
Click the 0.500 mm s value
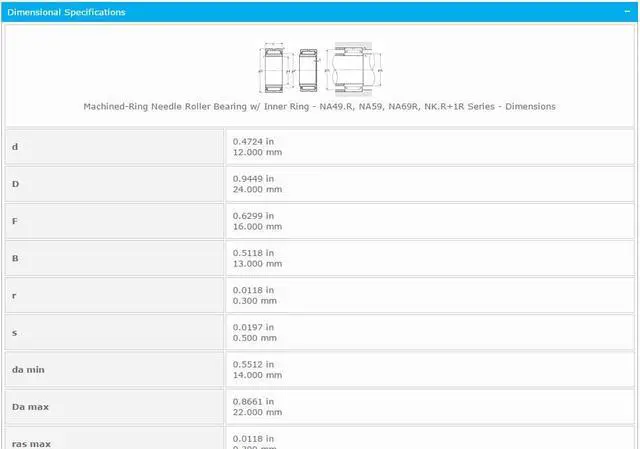coord(254,338)
